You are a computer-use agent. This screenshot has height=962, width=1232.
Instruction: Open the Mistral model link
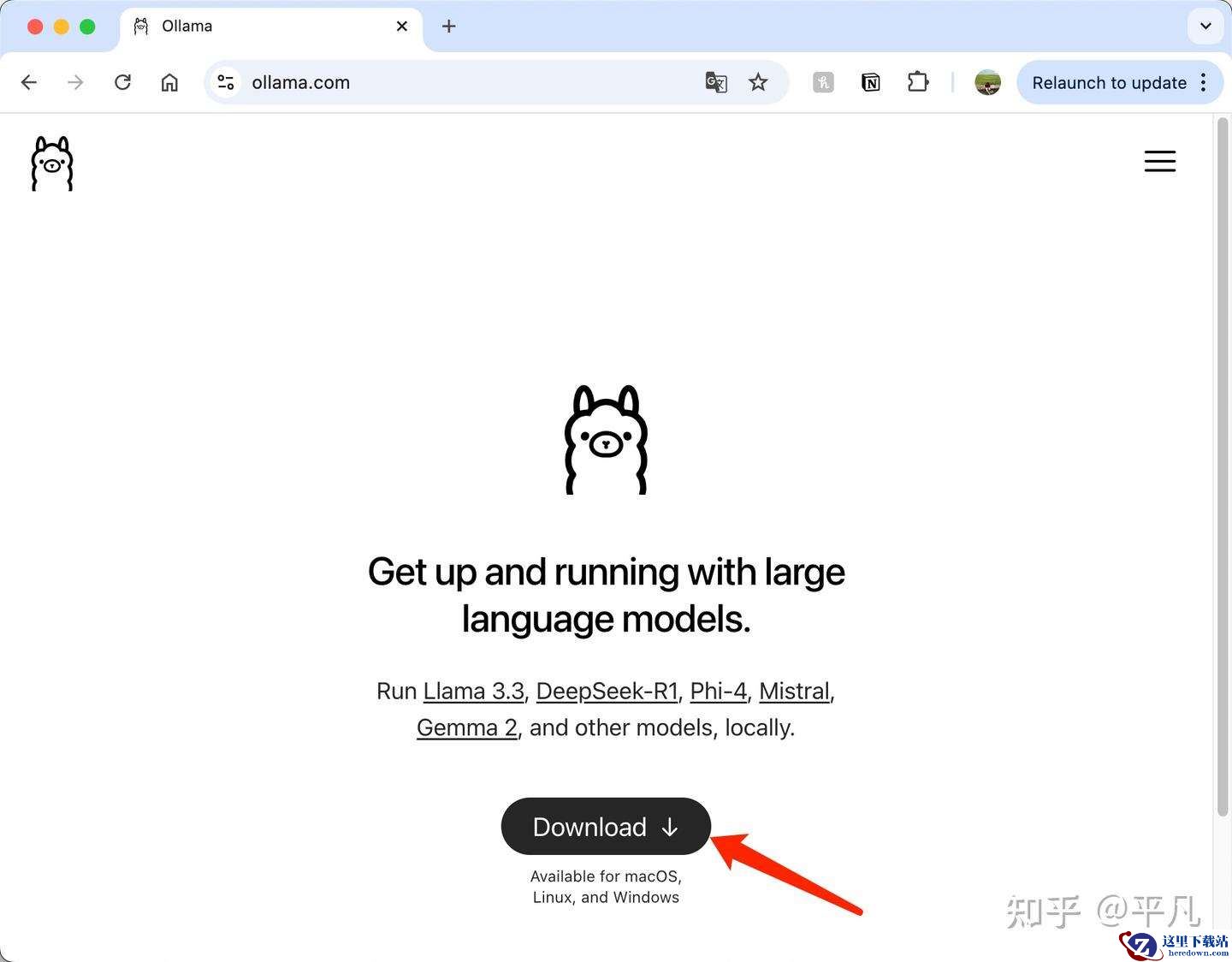click(794, 692)
